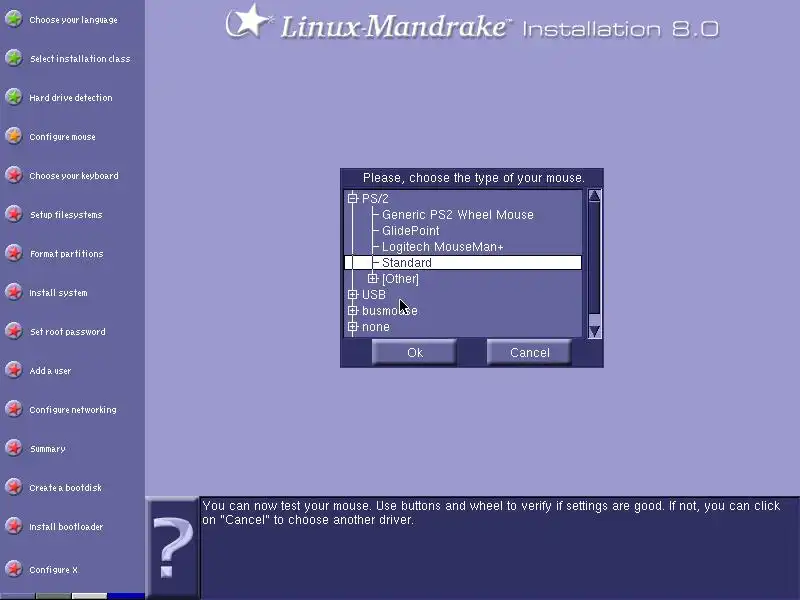This screenshot has width=800, height=600.
Task: Click the mouse list scroll up arrow
Action: (594, 195)
